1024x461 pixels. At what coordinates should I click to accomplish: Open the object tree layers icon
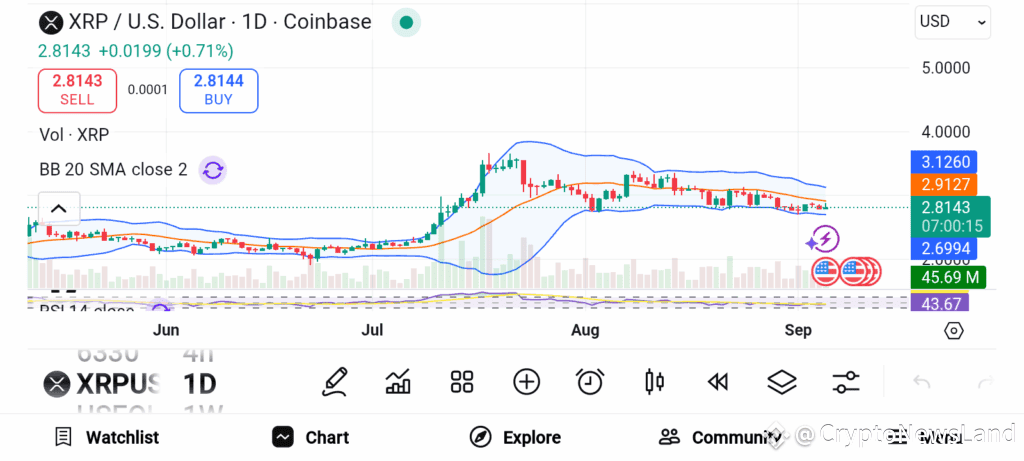(x=782, y=382)
